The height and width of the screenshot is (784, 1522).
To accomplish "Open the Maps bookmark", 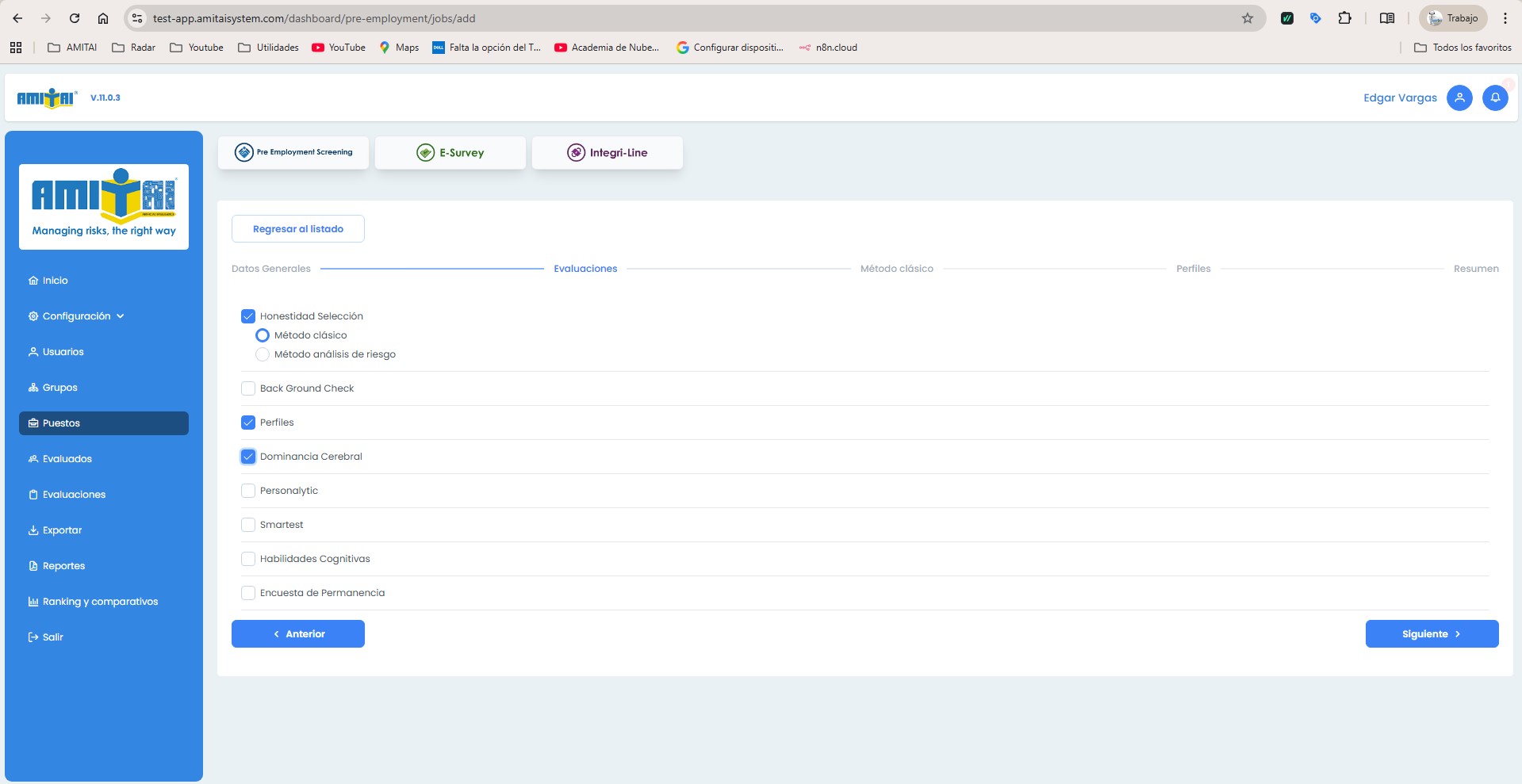I will click(399, 48).
